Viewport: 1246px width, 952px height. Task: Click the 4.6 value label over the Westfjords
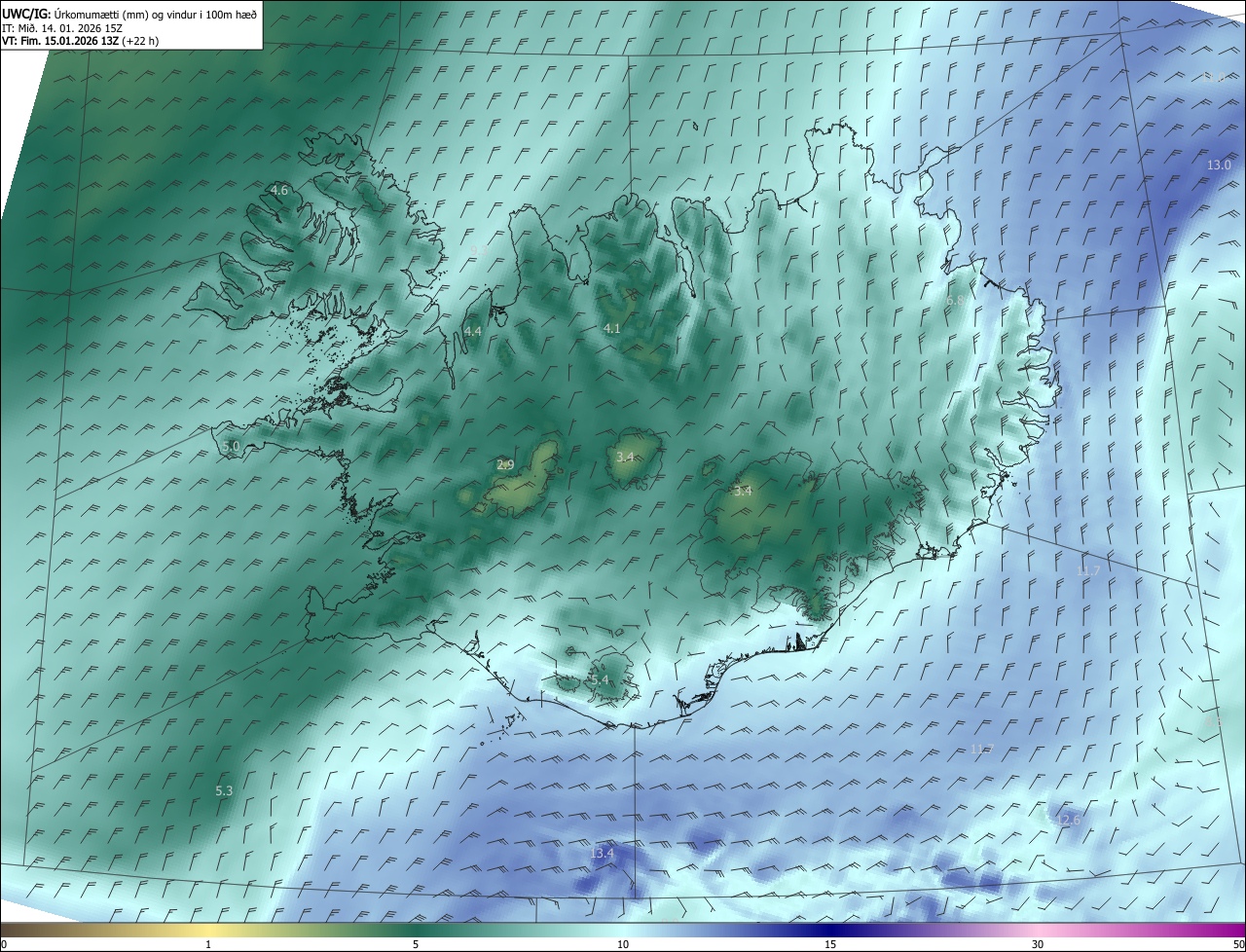pos(279,191)
